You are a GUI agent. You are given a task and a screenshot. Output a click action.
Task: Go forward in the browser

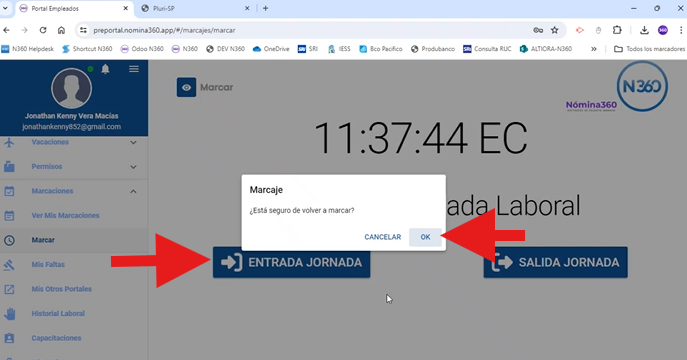pyautogui.click(x=25, y=30)
